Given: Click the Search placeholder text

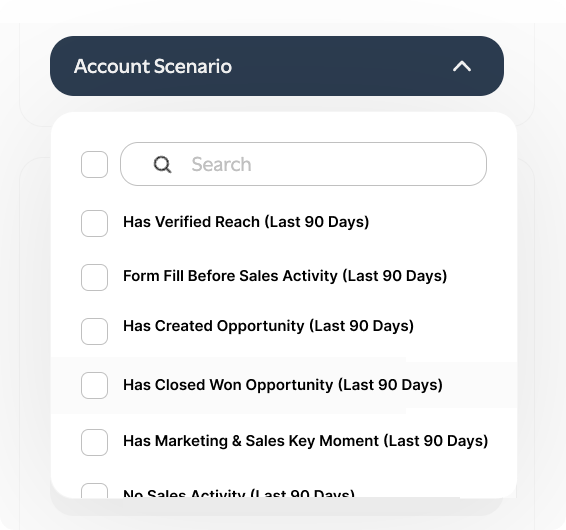Looking at the screenshot, I should pos(221,165).
